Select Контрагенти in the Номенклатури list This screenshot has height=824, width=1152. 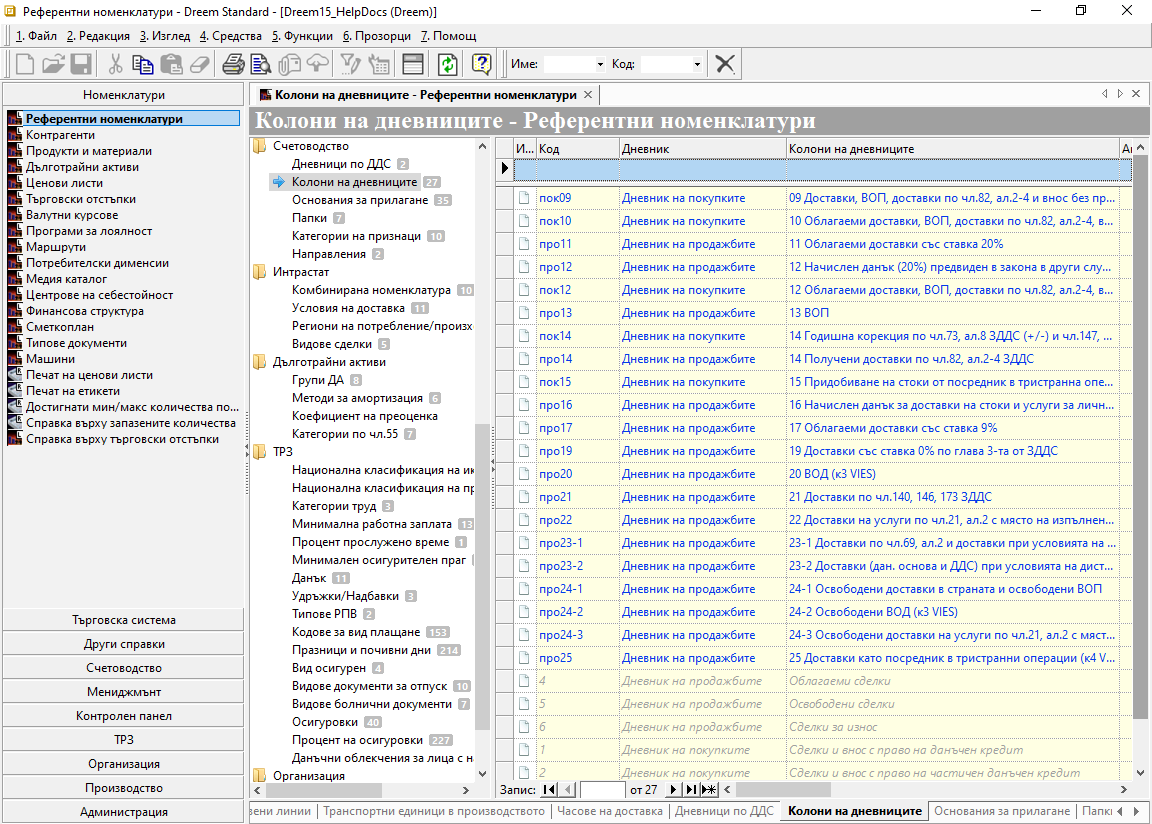[60, 135]
